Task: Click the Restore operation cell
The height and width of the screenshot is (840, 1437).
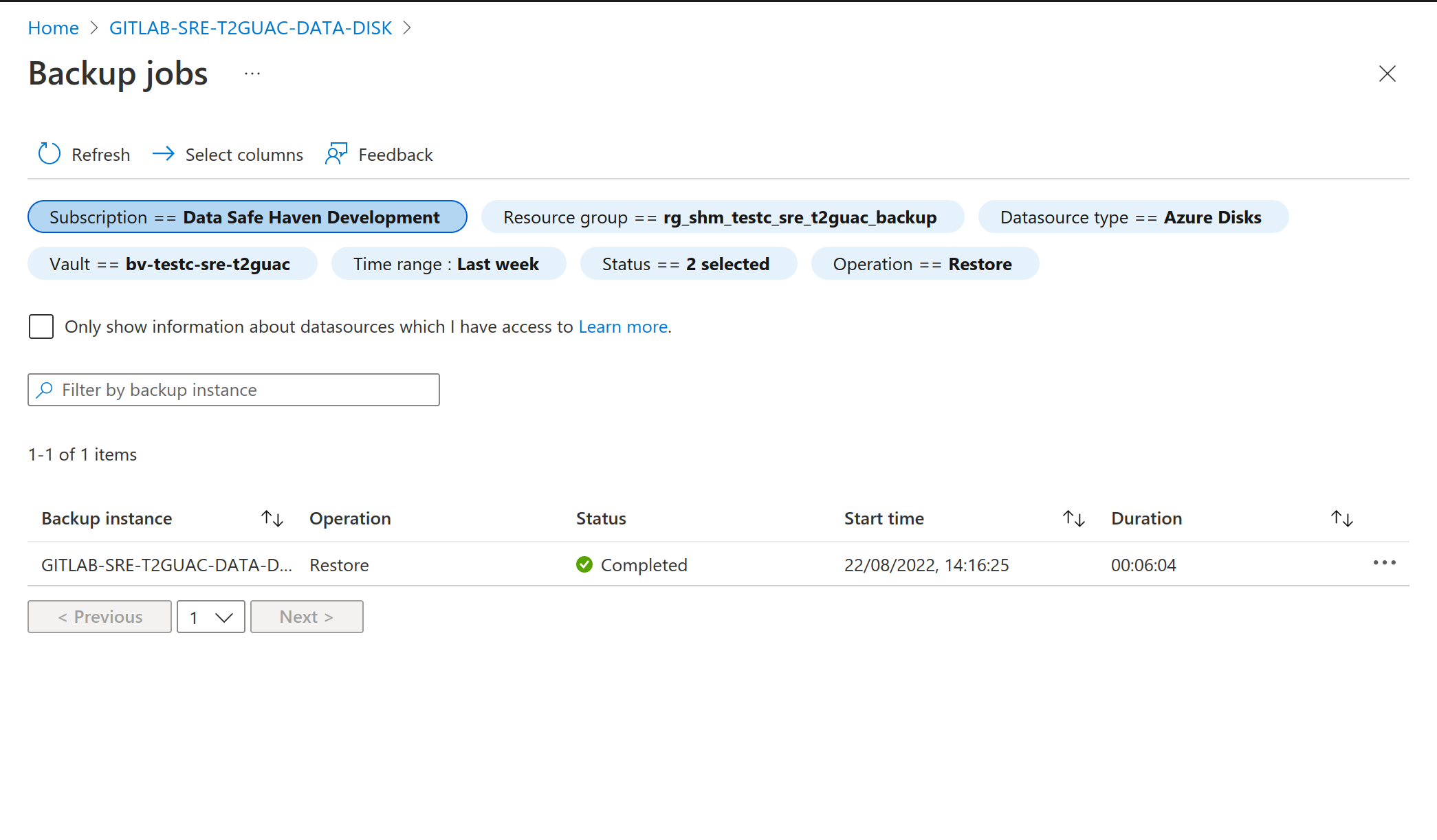Action: coord(340,565)
